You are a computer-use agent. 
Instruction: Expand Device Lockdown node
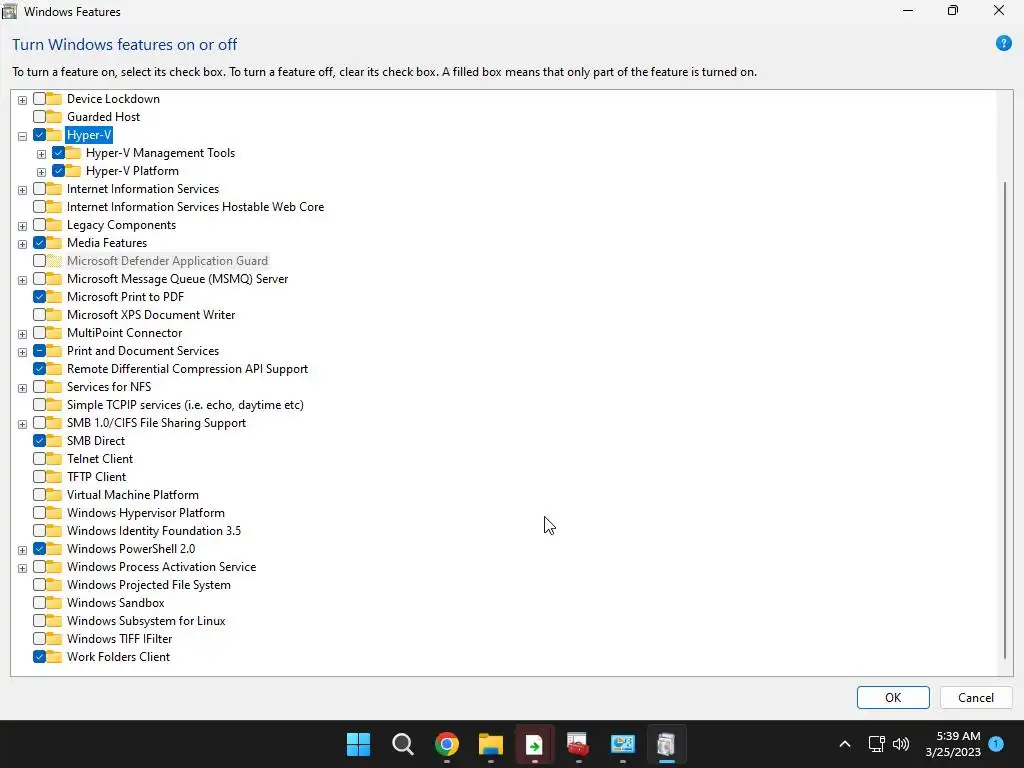coord(22,100)
